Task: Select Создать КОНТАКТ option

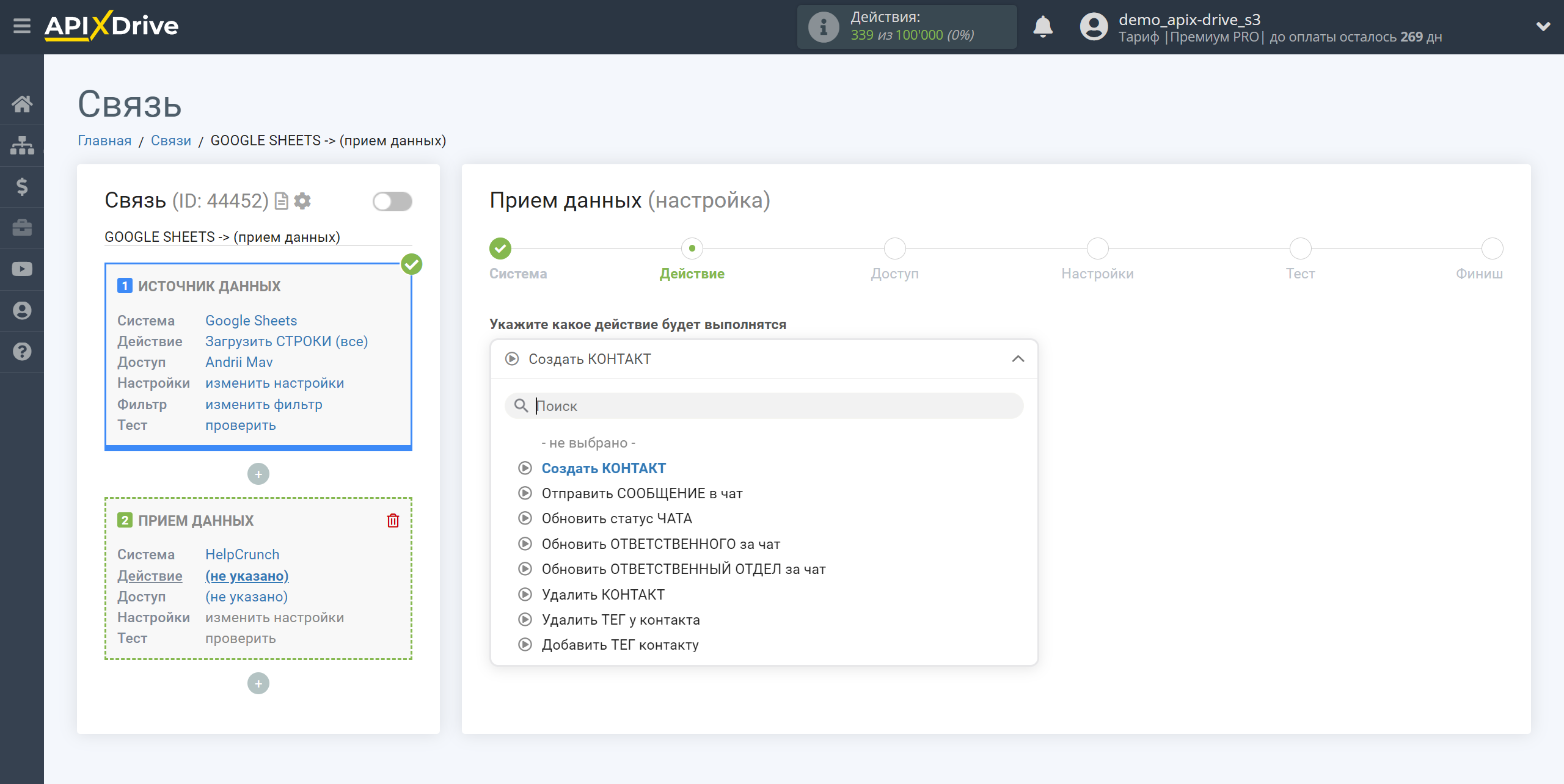Action: click(604, 468)
